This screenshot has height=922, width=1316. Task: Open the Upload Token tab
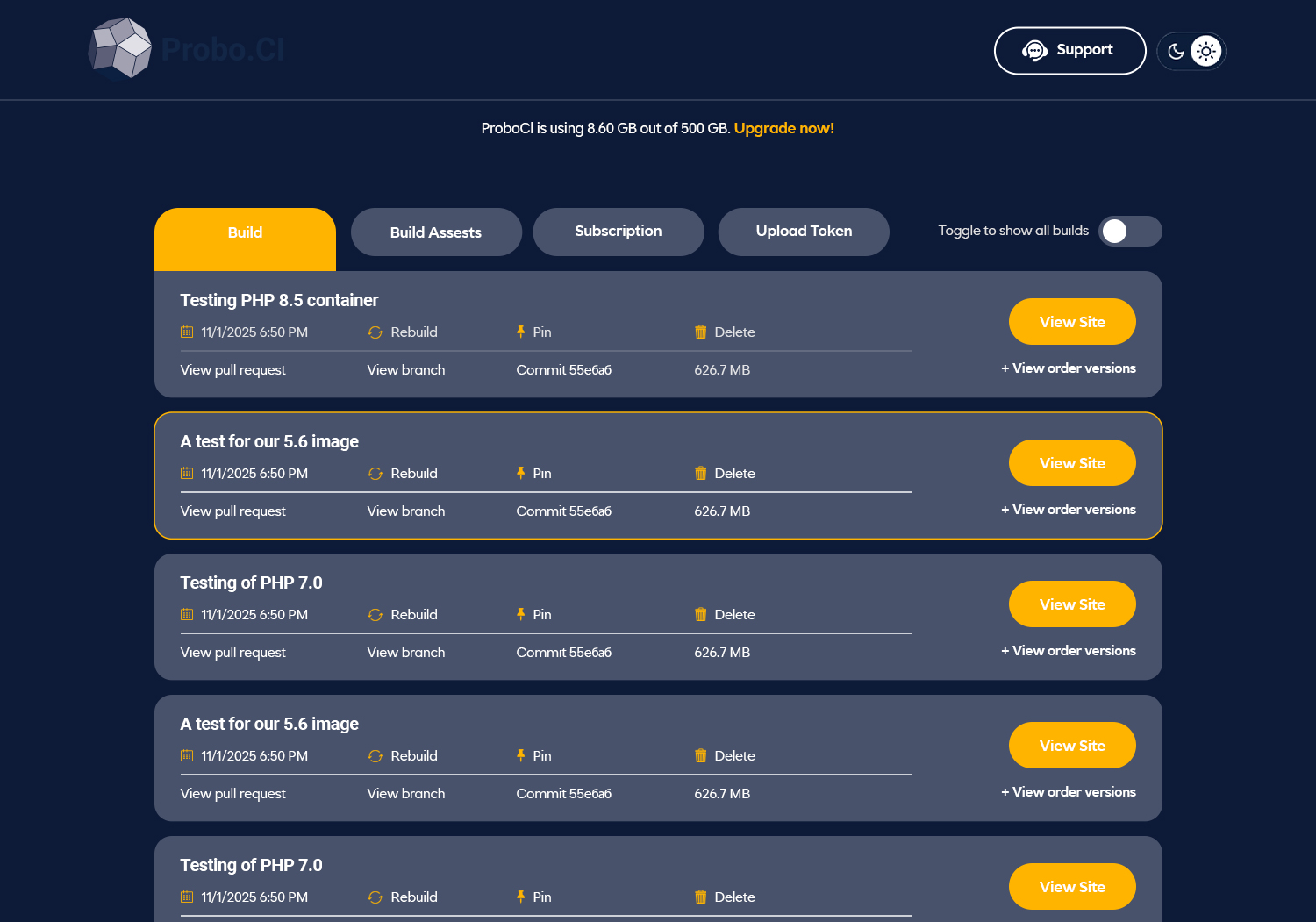804,232
